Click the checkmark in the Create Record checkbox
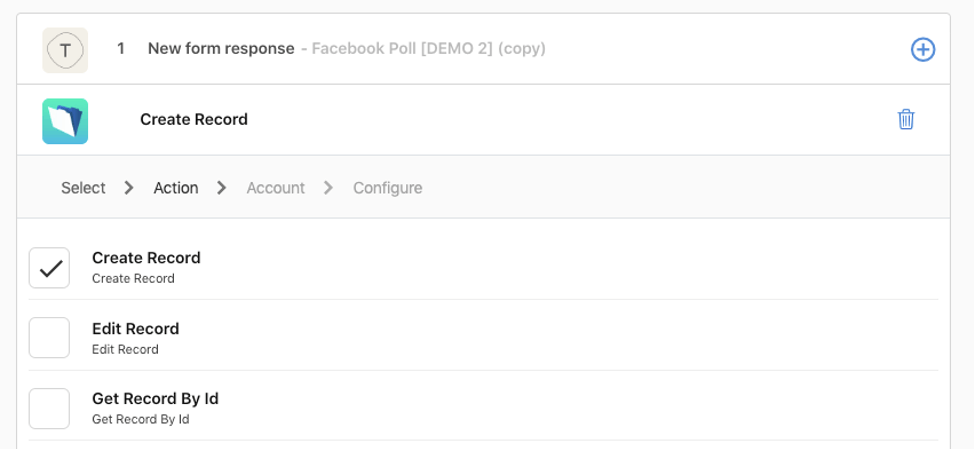This screenshot has height=449, width=974. click(50, 268)
